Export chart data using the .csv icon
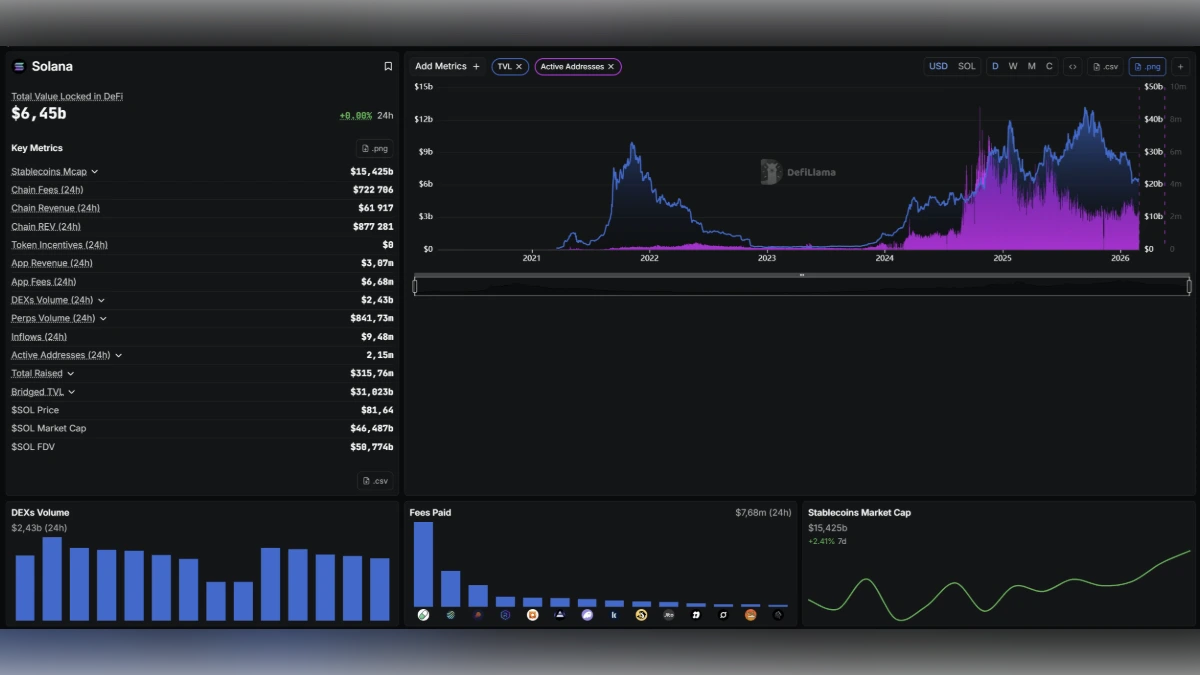The width and height of the screenshot is (1200, 675). pyautogui.click(x=1105, y=66)
